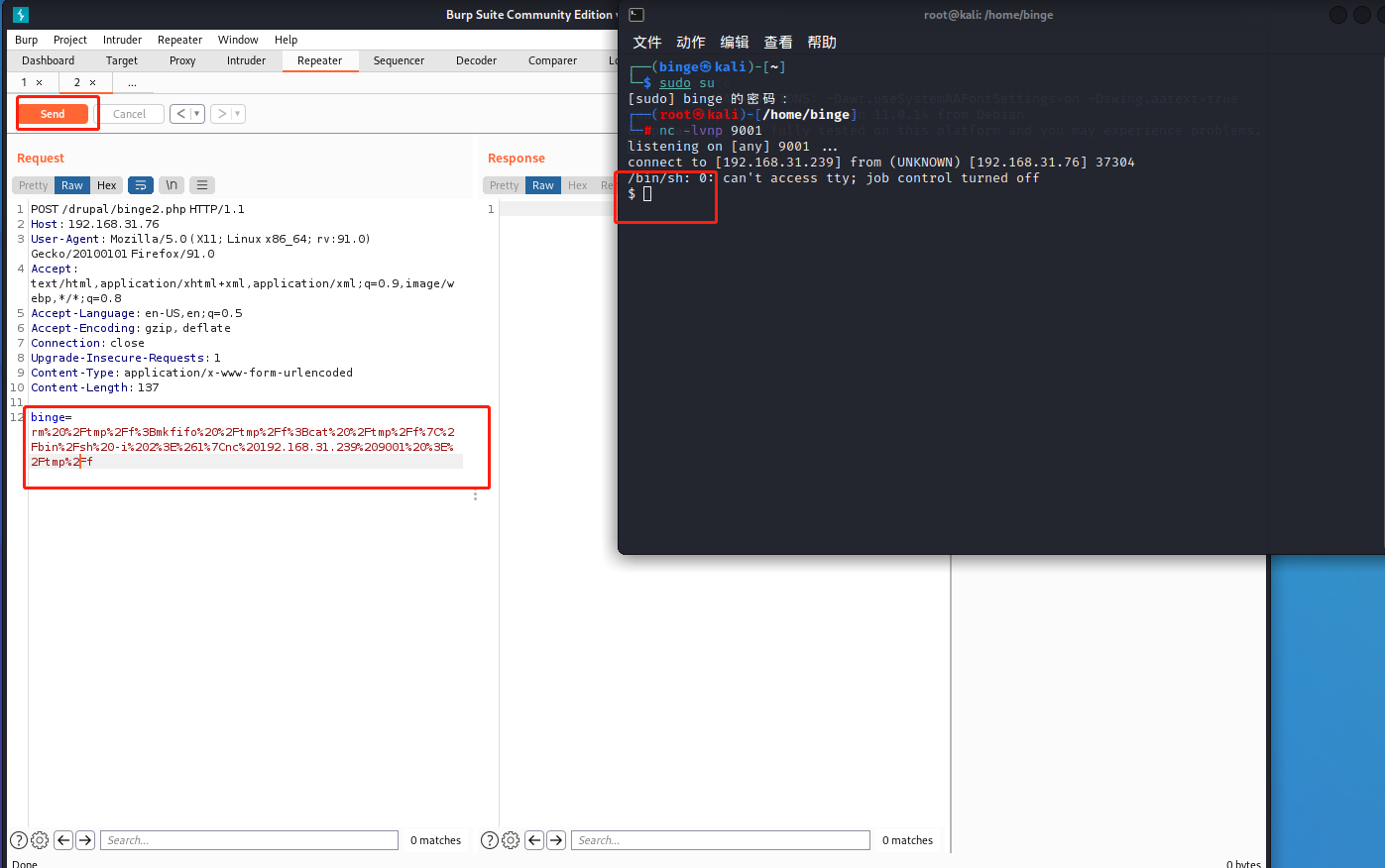The height and width of the screenshot is (868, 1385).
Task: Toggle line wrap icon in Request toolbar
Action: (x=141, y=185)
